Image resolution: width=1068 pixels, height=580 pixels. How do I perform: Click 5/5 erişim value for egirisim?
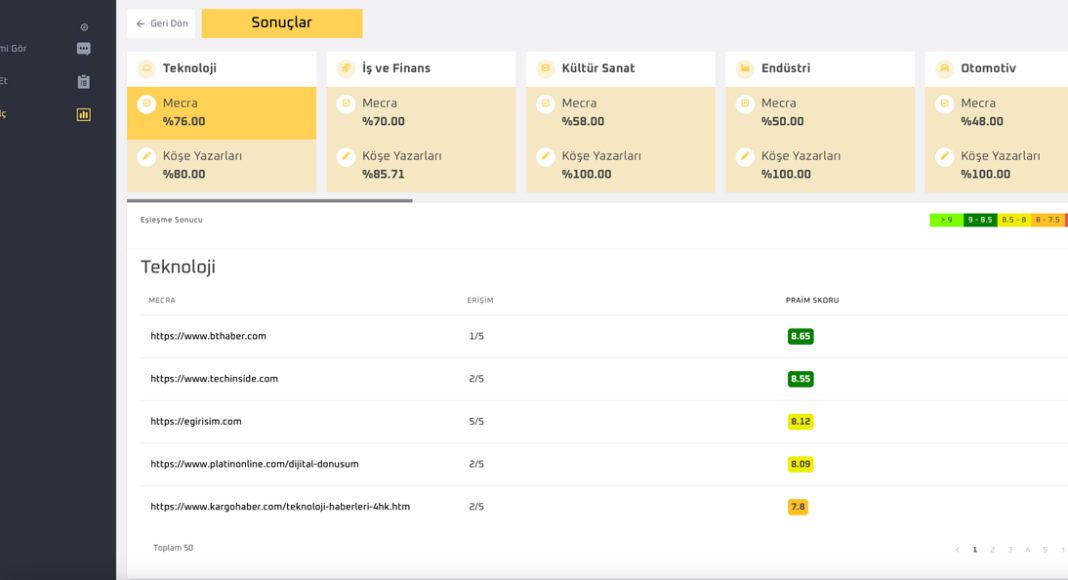tap(476, 421)
